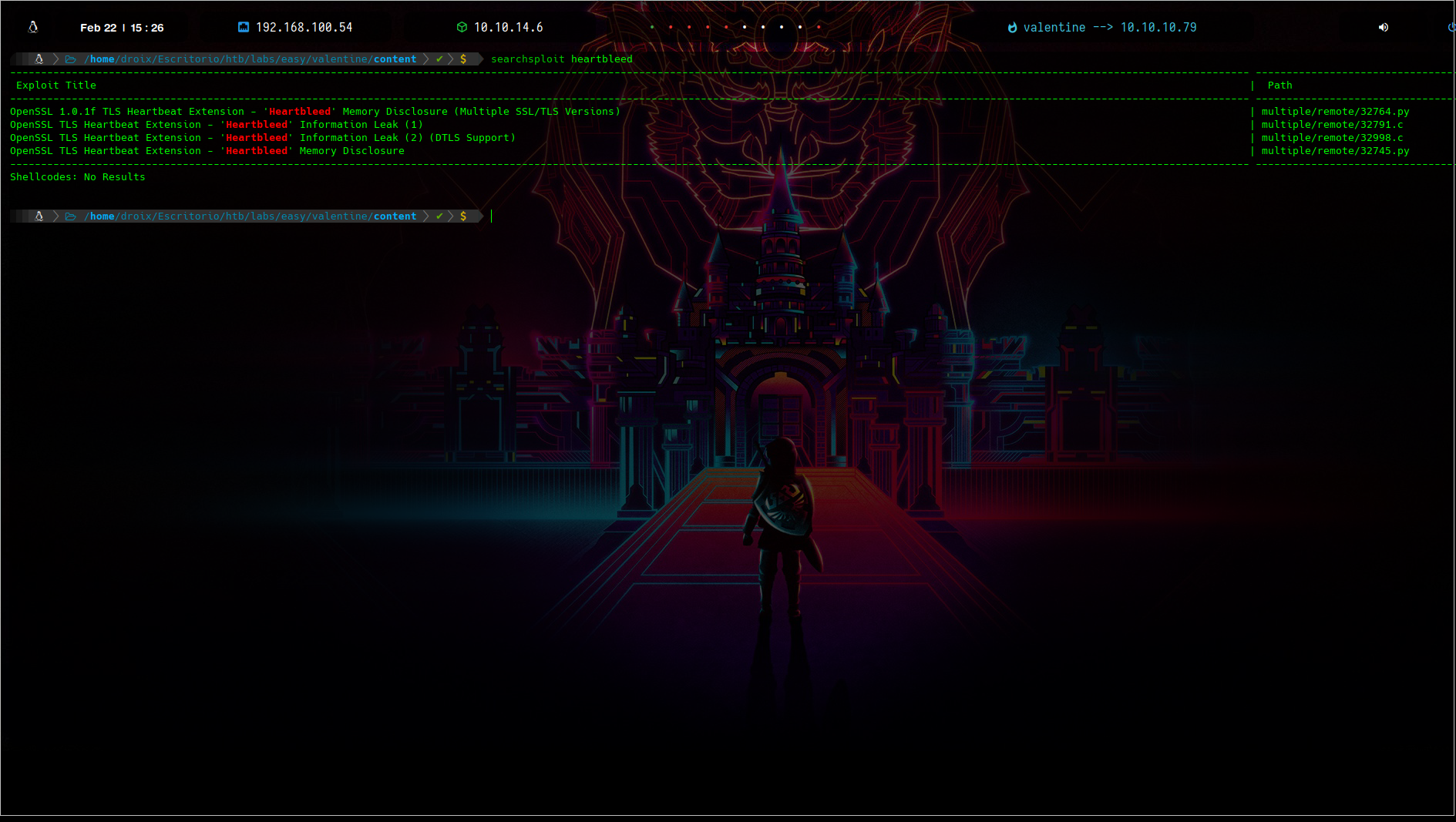Image resolution: width=1456 pixels, height=822 pixels.
Task: Click the ethernet icon beside 192.168.100.54
Action: pyautogui.click(x=244, y=27)
